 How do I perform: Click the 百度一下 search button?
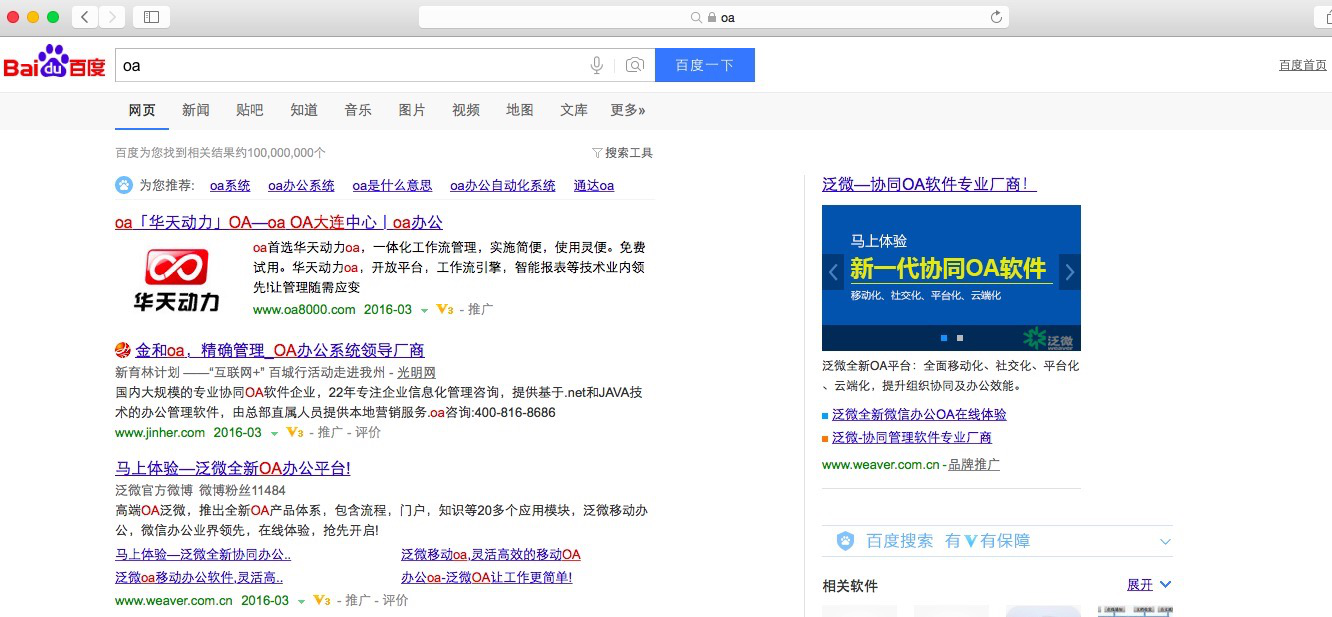pos(705,65)
